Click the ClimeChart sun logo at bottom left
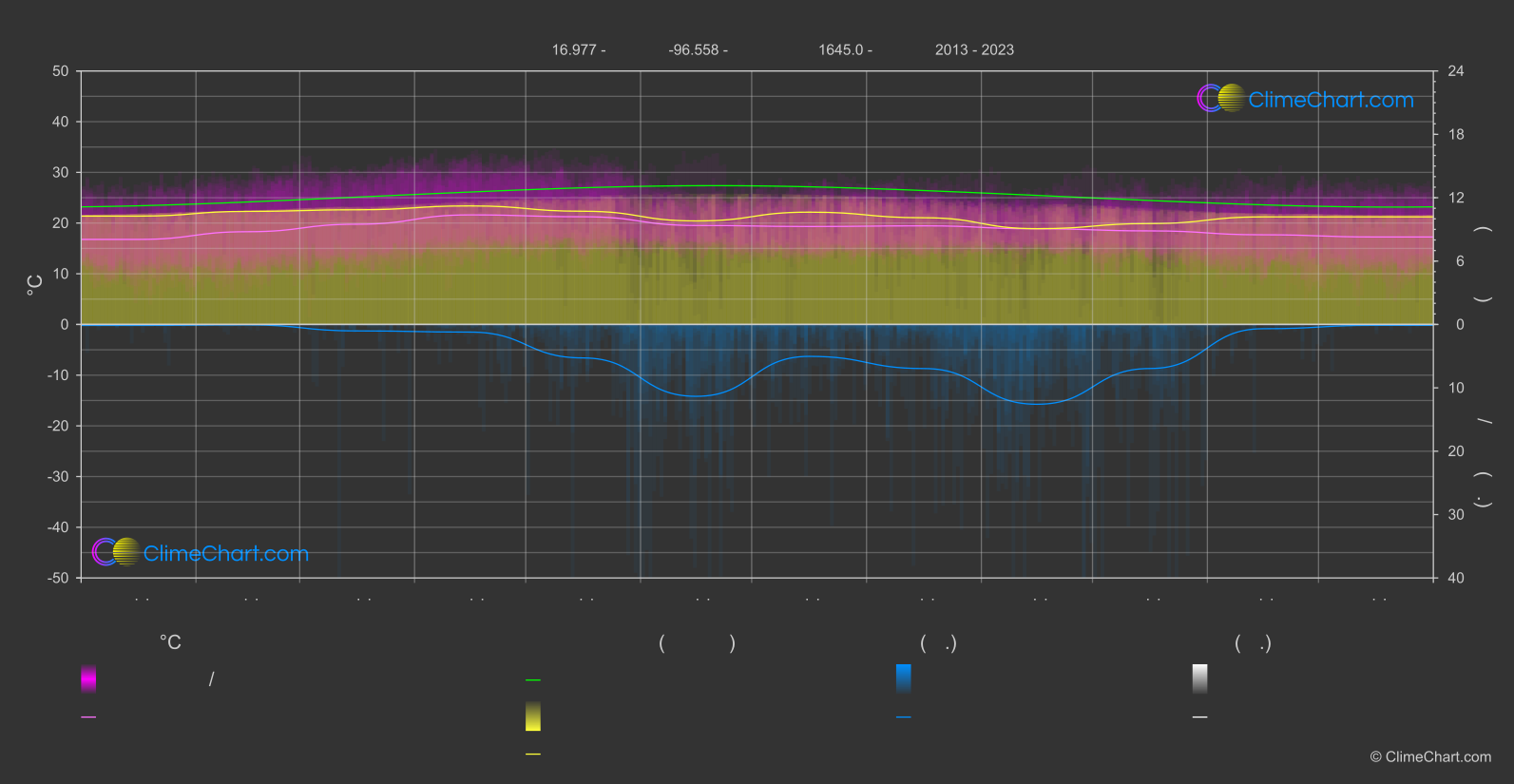The image size is (1514, 784). pos(116,551)
